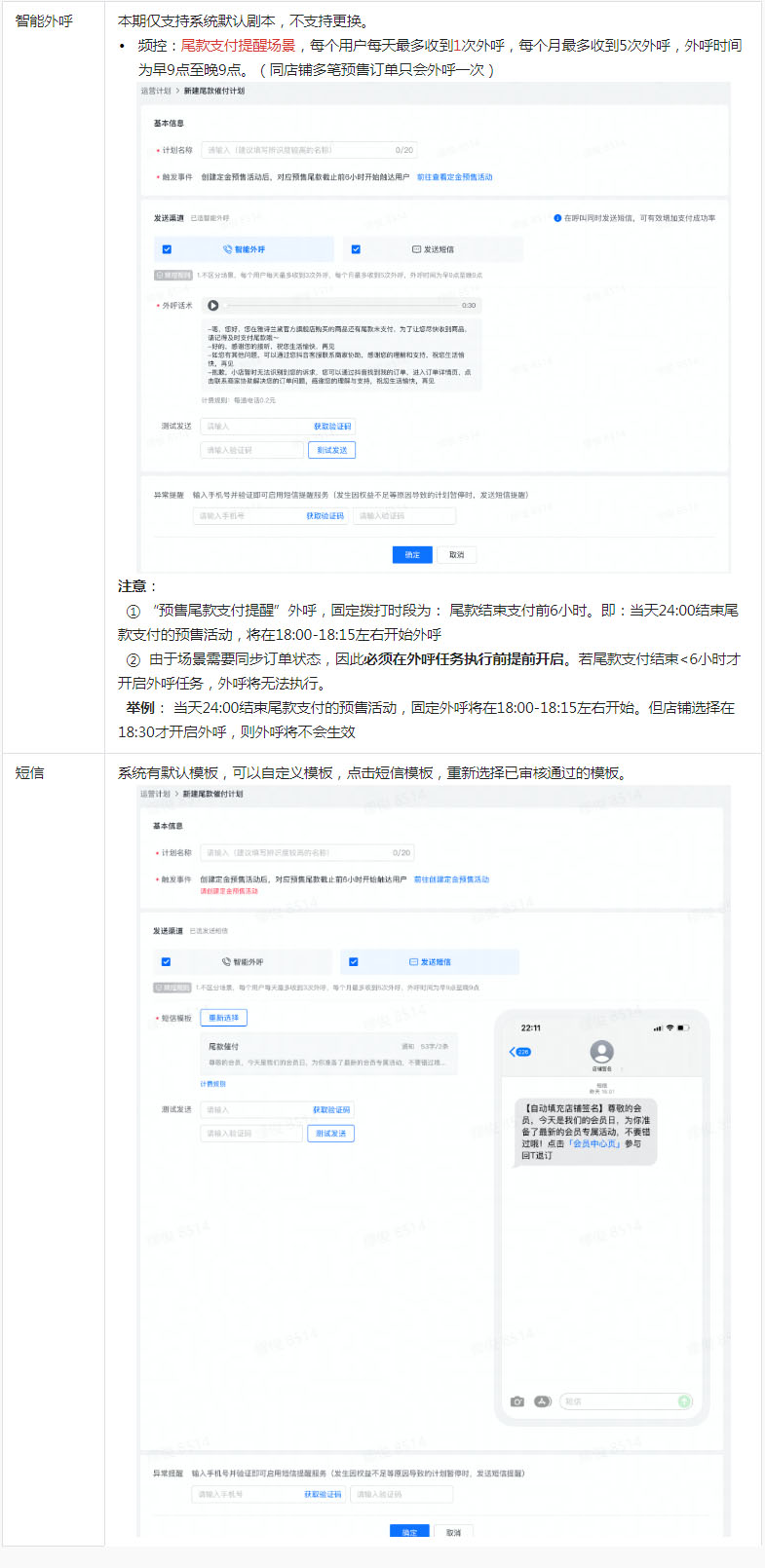Click phone icon of 智能外呼 in 短信 screenshot

click(226, 962)
